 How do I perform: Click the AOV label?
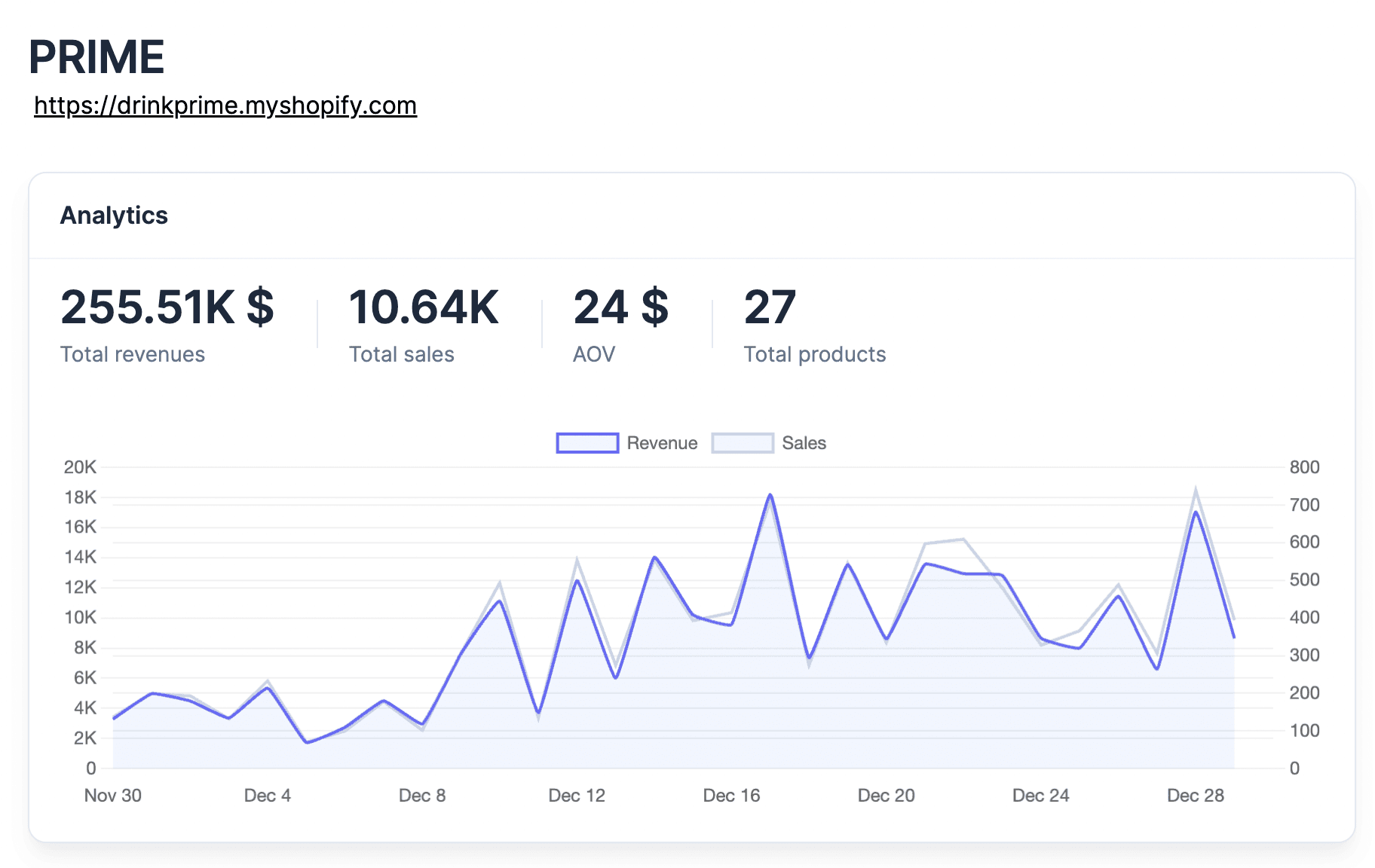(594, 354)
